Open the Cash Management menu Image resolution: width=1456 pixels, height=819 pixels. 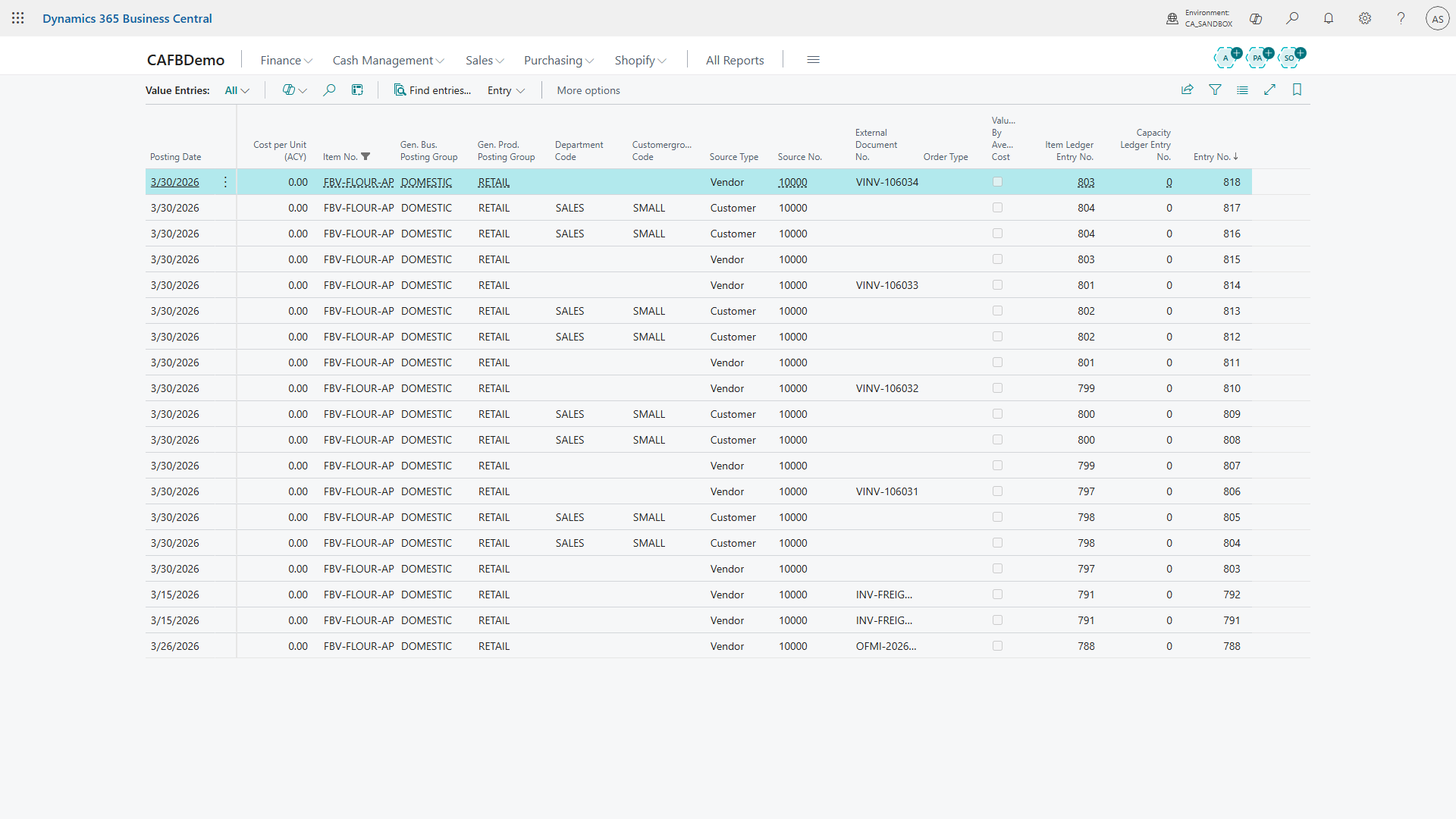(x=388, y=60)
